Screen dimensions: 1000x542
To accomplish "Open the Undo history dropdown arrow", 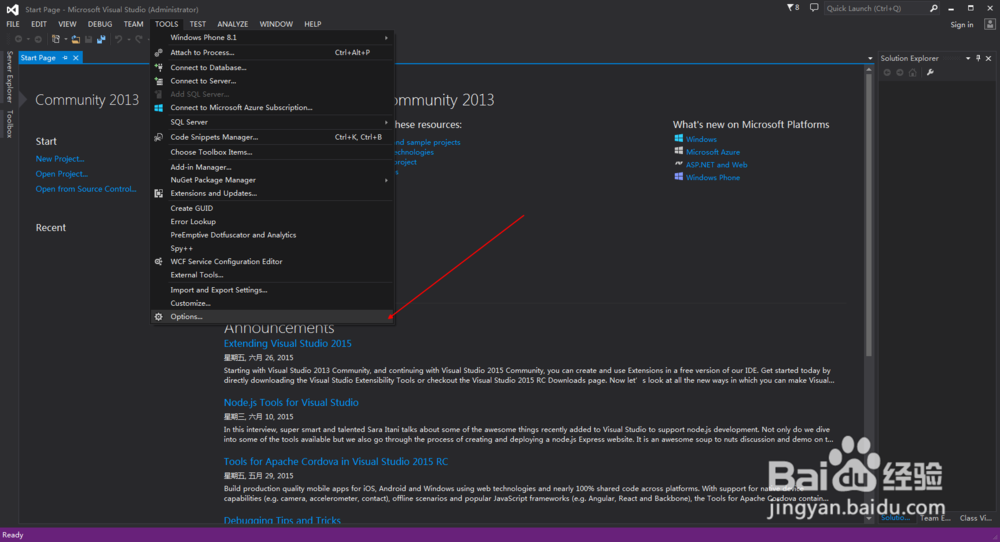I will [x=128, y=40].
